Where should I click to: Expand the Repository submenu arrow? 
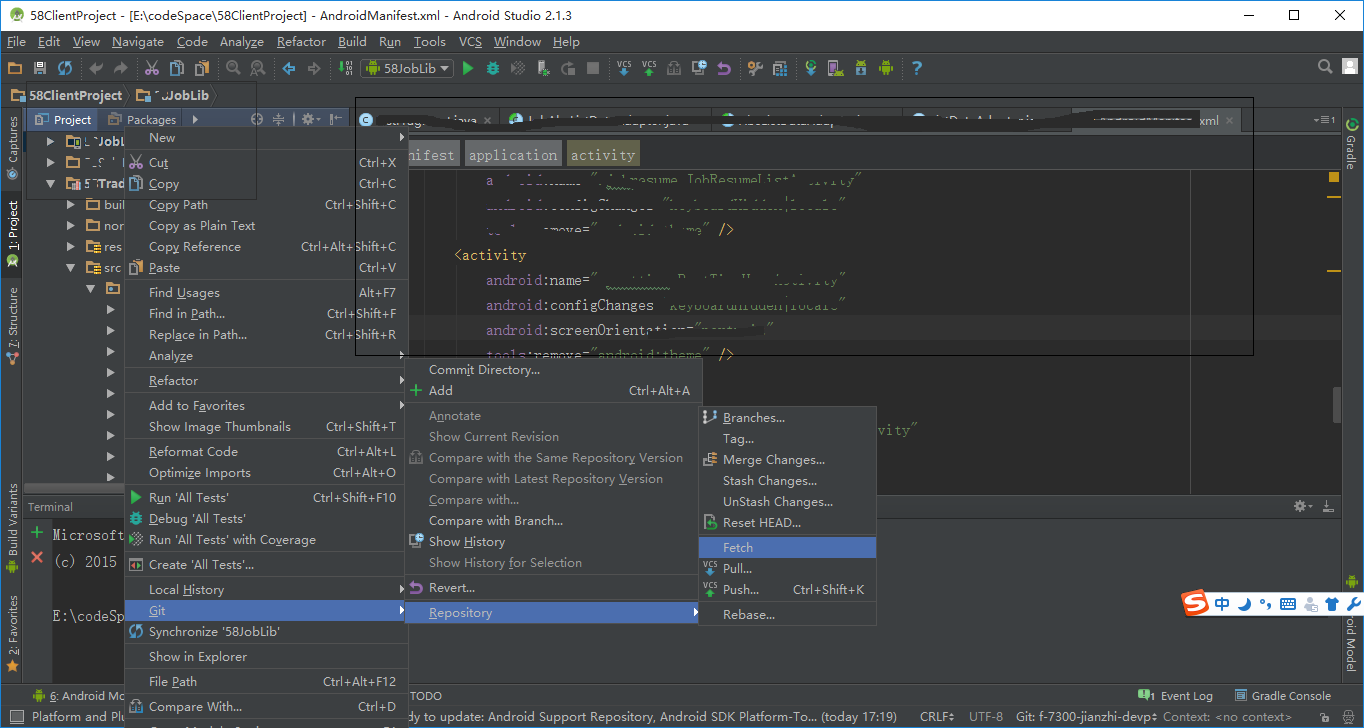click(697, 612)
